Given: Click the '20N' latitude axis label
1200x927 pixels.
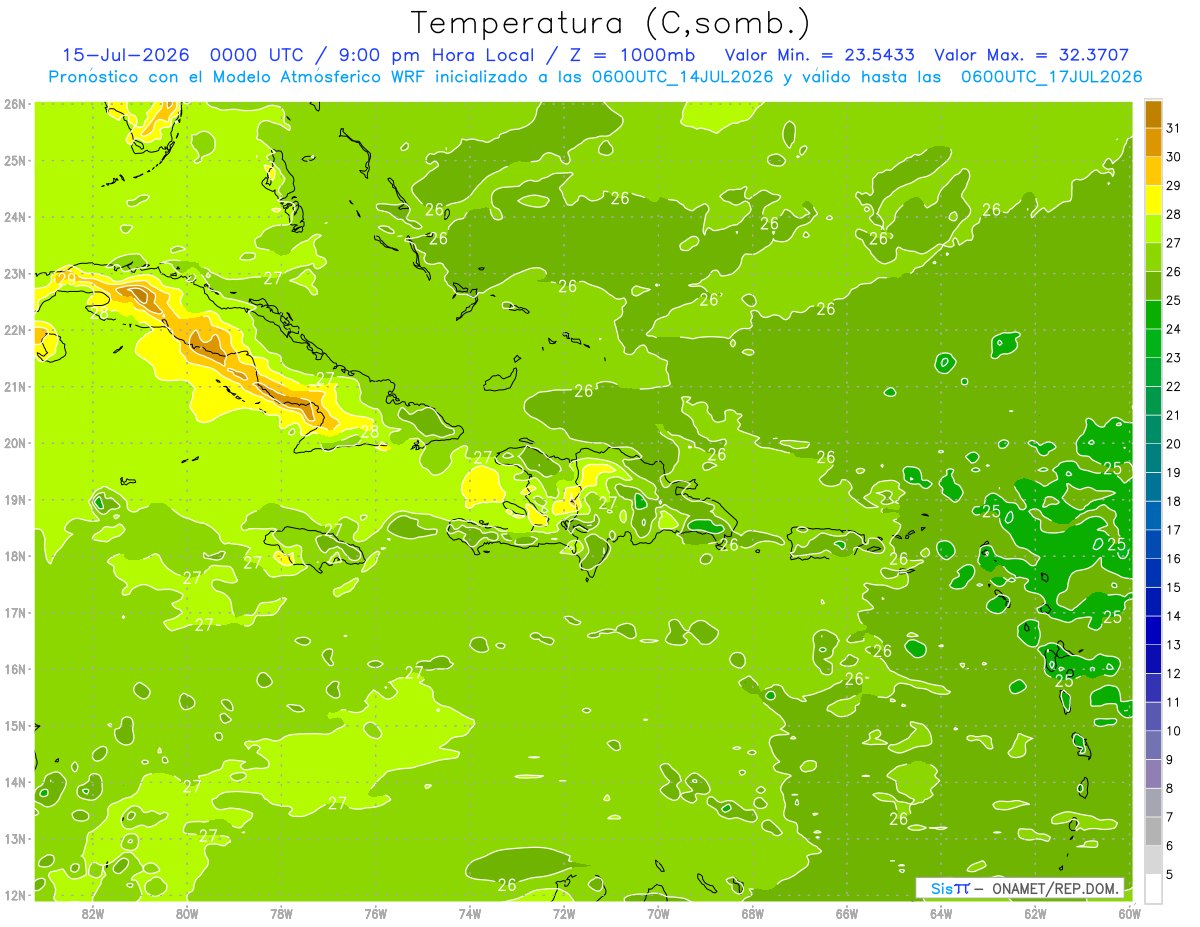Looking at the screenshot, I should (x=15, y=443).
